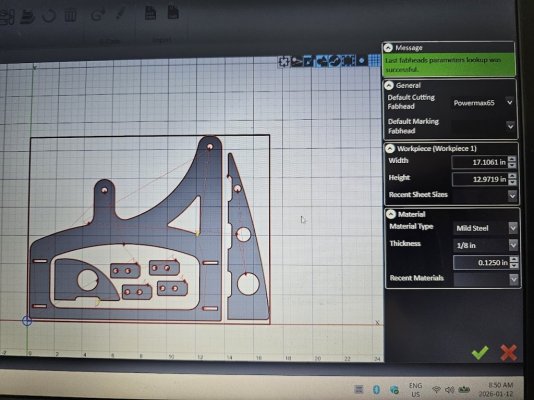Click the redo arrow icon in top toolbar
Image resolution: width=534 pixels, height=400 pixels.
(x=98, y=15)
